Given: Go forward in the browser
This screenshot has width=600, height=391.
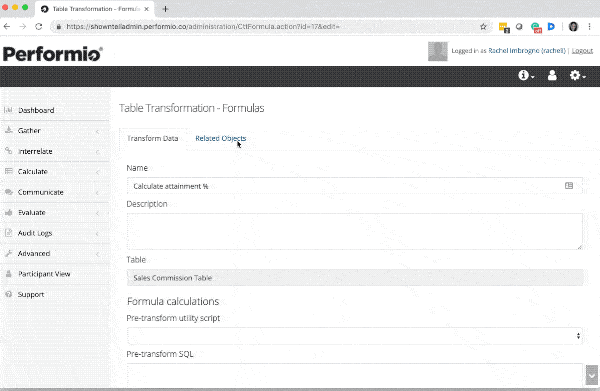Looking at the screenshot, I should [x=23, y=26].
